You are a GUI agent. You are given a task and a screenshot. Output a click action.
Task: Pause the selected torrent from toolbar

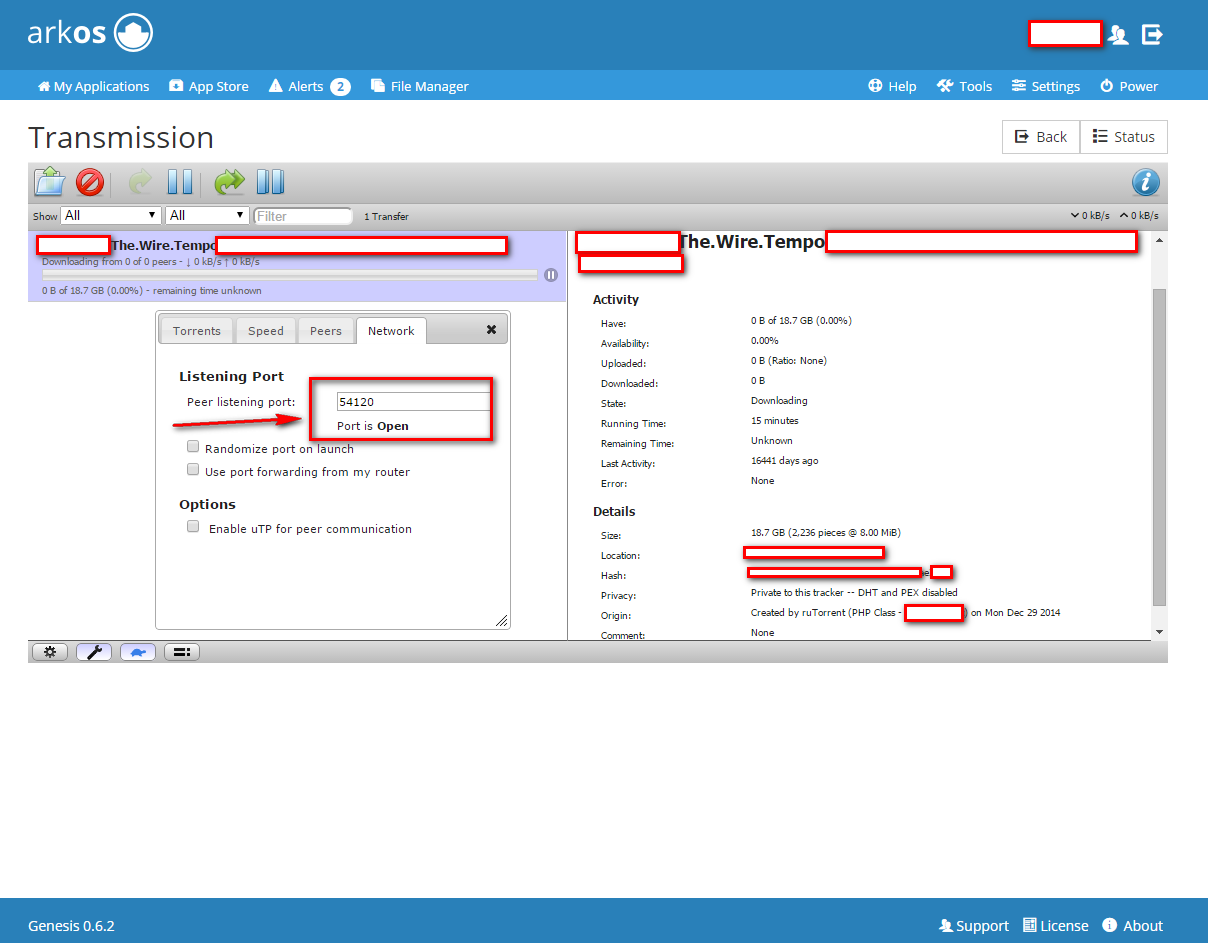tap(180, 182)
